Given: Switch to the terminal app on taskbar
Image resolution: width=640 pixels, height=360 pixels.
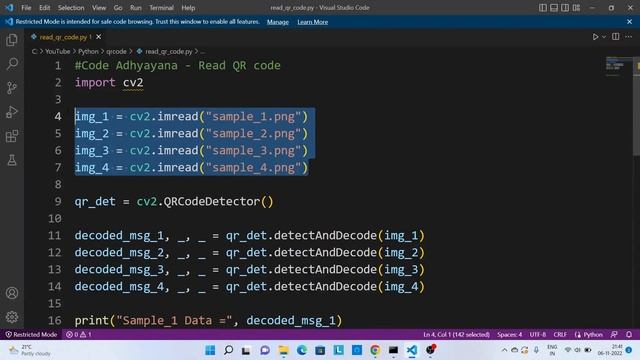Looking at the screenshot, I should click(x=393, y=350).
